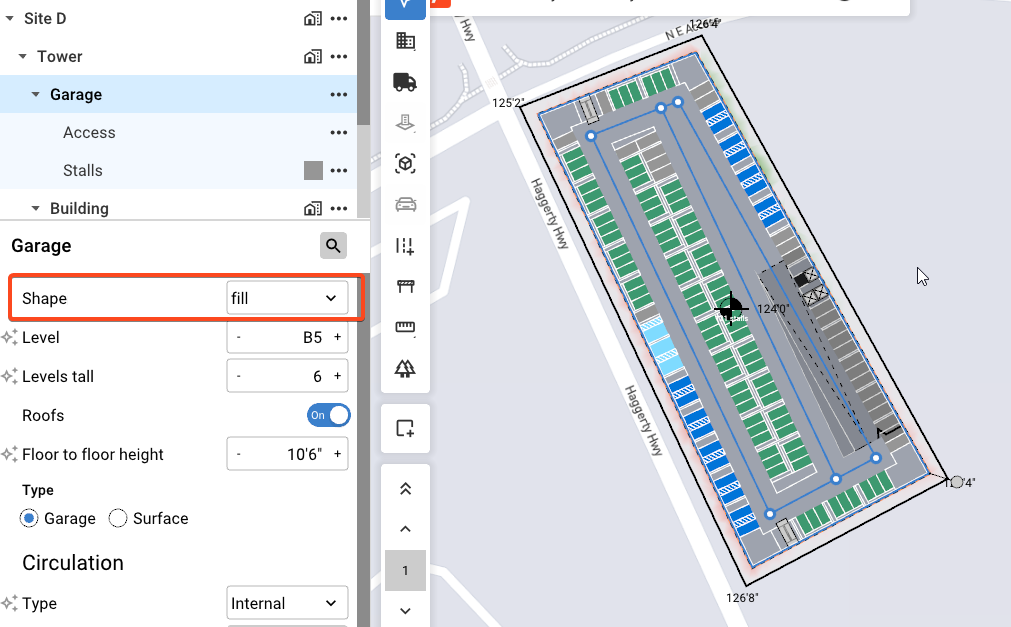
Task: Click the road barrier tool icon
Action: pos(405,287)
